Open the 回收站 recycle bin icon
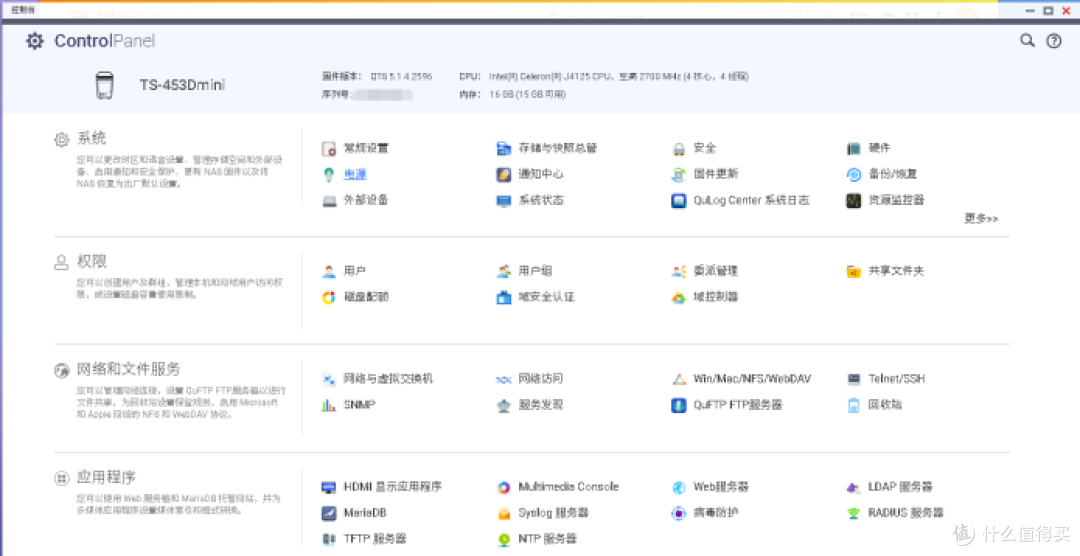1080x556 pixels. (854, 405)
